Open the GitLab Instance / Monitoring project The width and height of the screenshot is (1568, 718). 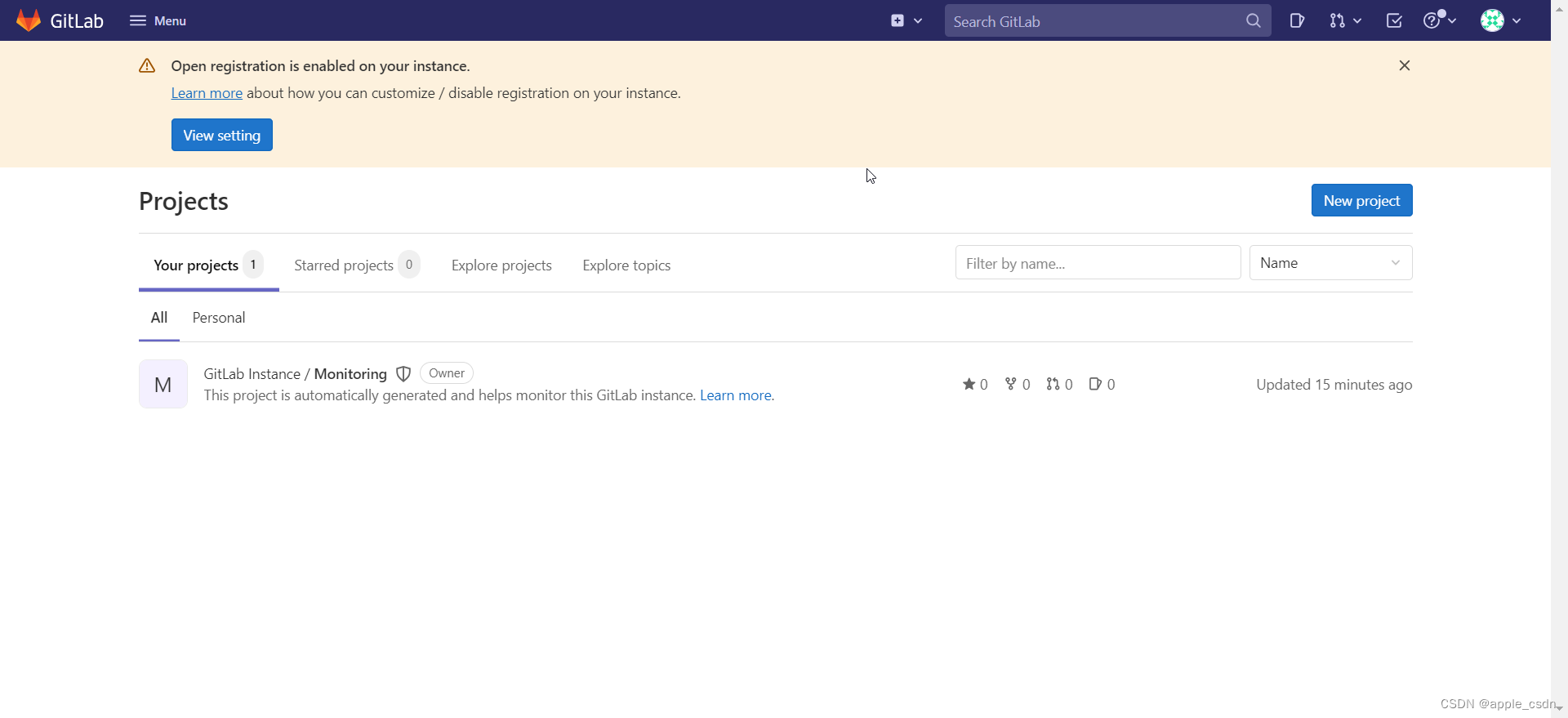295,373
